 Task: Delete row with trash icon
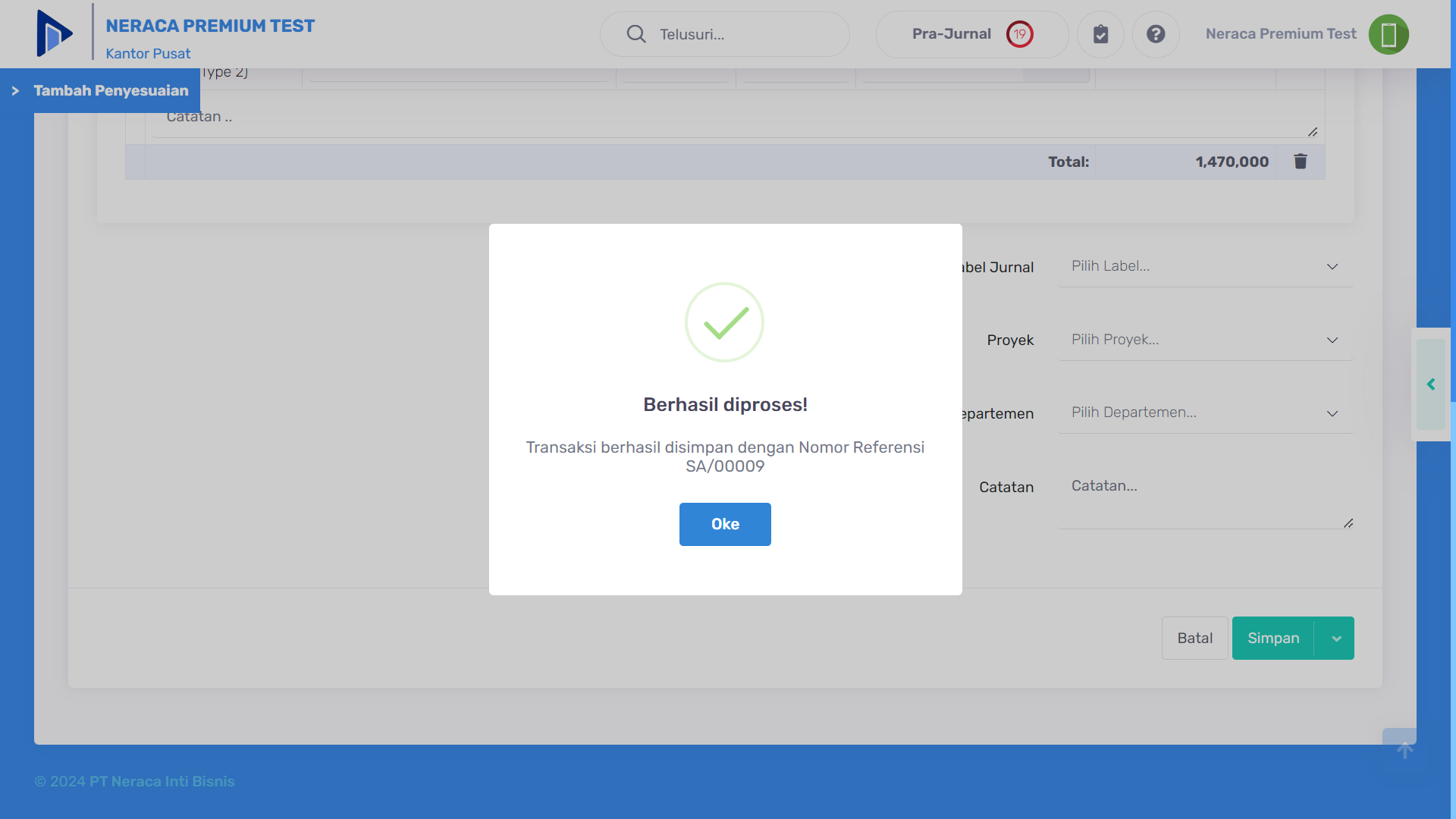tap(1300, 162)
